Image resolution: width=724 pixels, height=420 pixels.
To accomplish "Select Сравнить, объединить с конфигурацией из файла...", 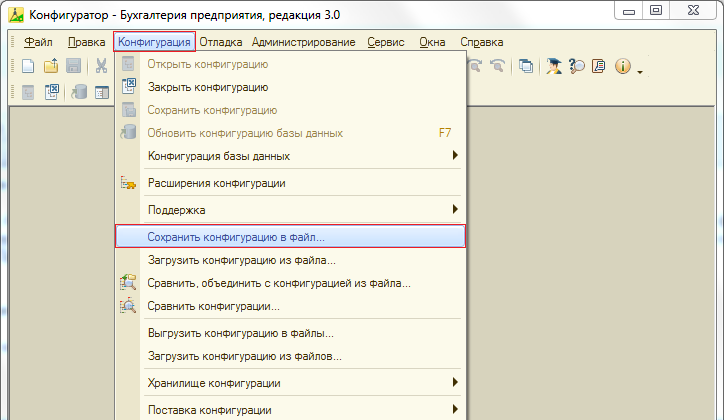I will click(x=290, y=283).
